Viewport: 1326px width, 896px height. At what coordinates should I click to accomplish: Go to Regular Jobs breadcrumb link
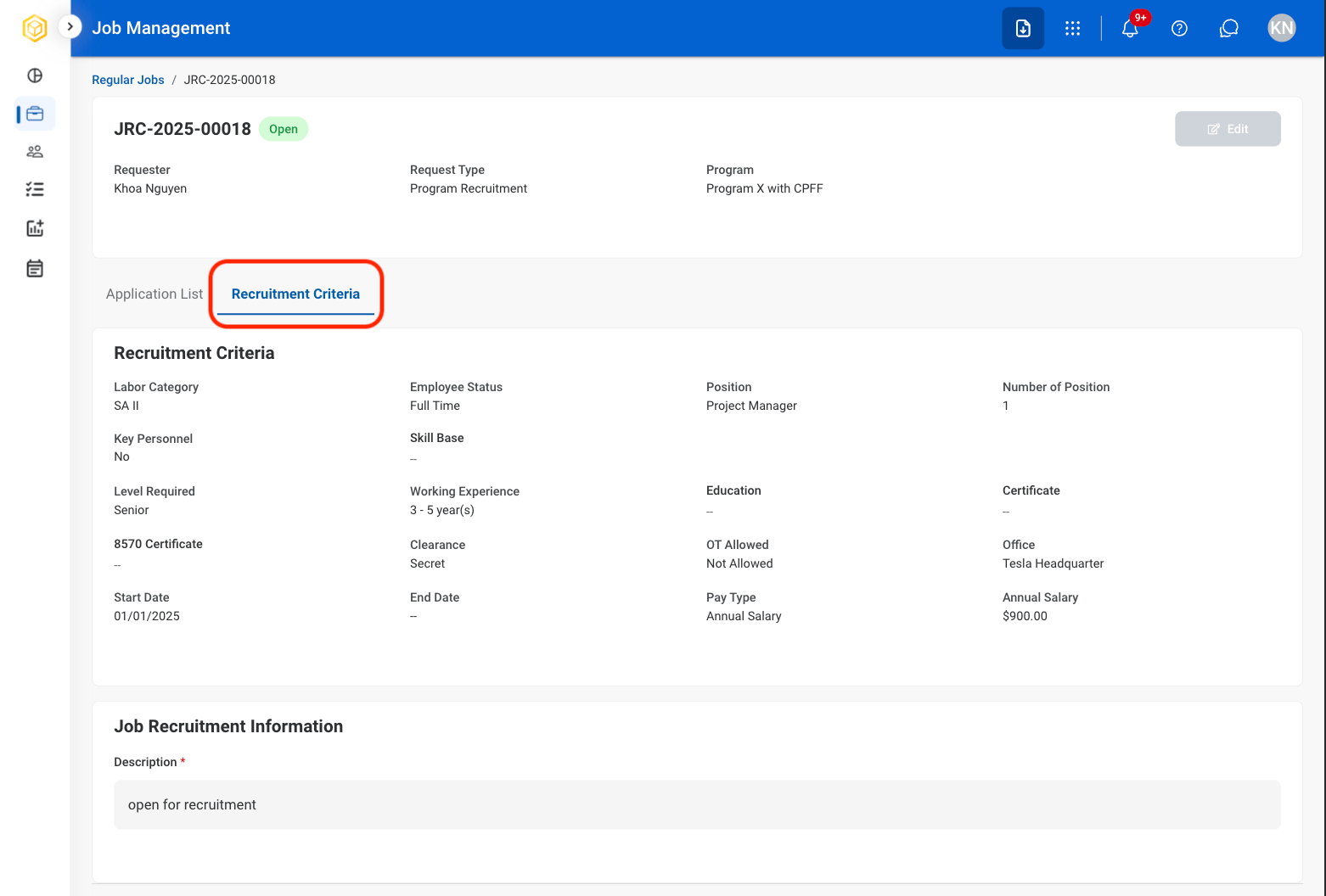128,80
